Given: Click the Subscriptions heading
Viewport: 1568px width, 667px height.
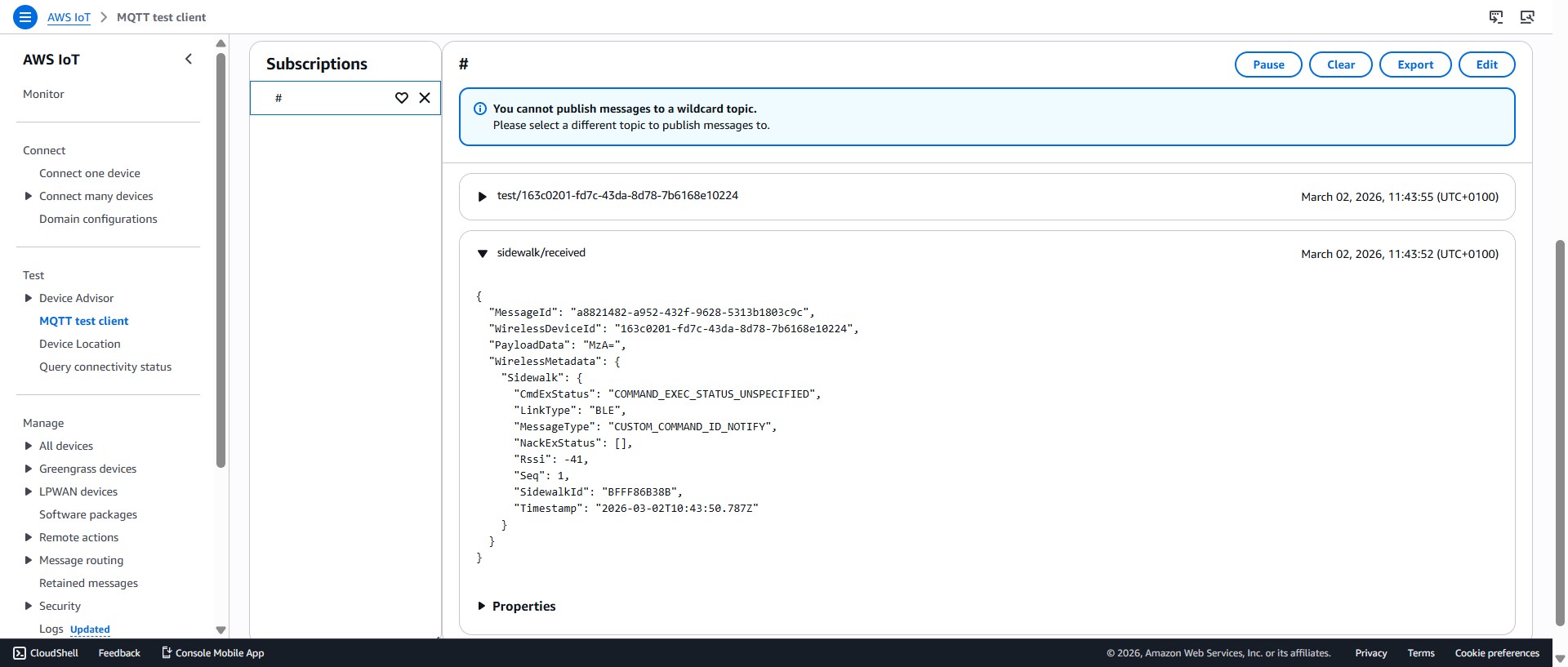Looking at the screenshot, I should coord(317,64).
